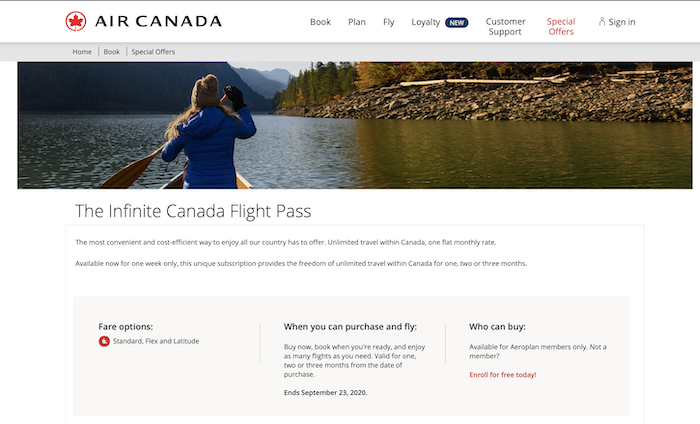This screenshot has width=700, height=424.
Task: Go to the Special Offers breadcrumb
Action: pyautogui.click(x=153, y=52)
